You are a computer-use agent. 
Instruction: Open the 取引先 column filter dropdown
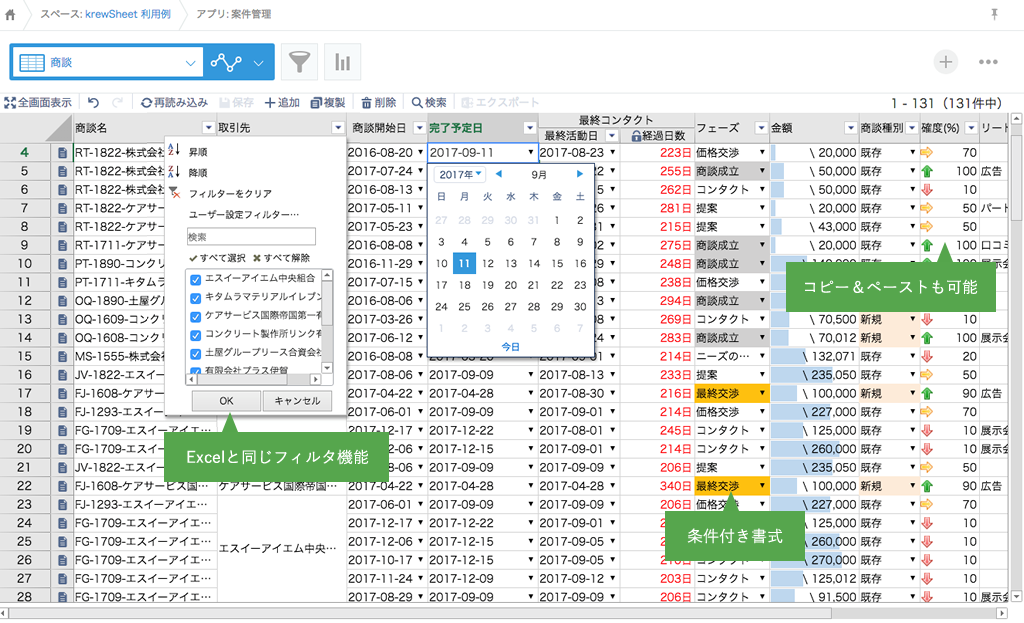pos(338,128)
